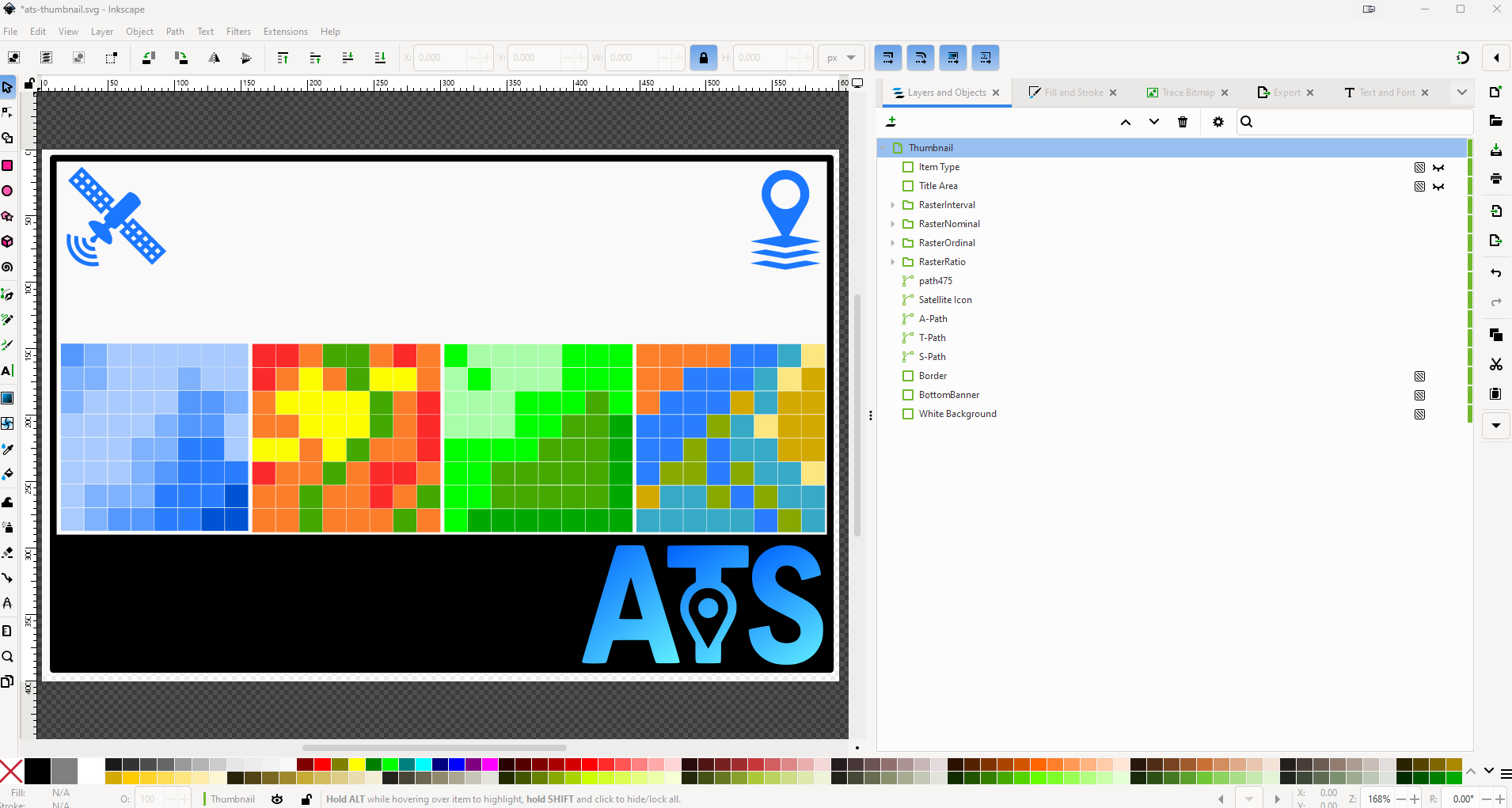Expand the RasterRatio group
This screenshot has height=808, width=1512.
tap(893, 262)
